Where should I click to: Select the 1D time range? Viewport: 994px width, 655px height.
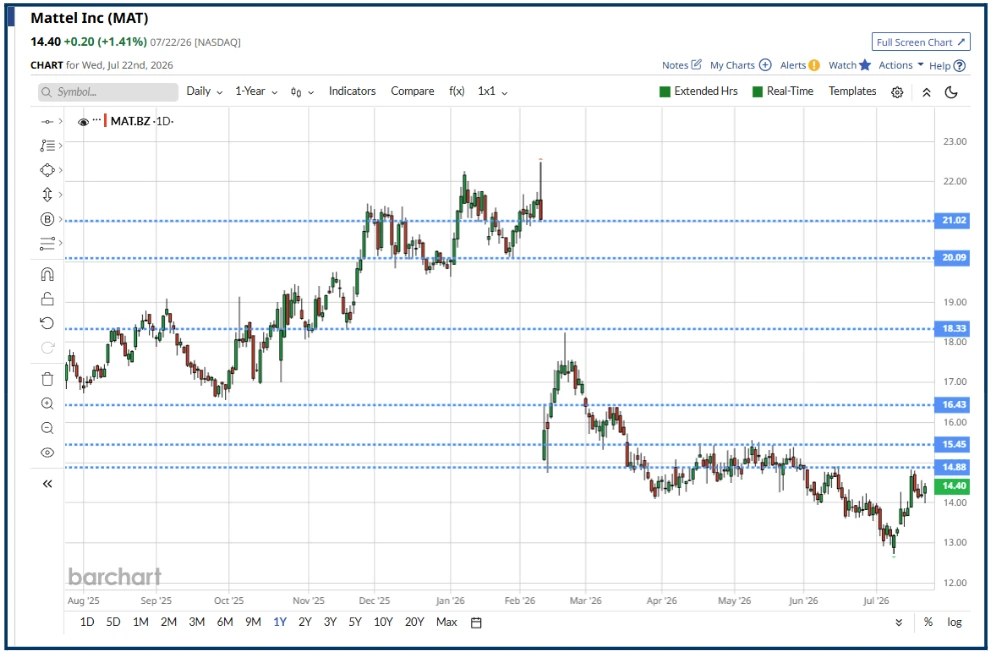[87, 623]
